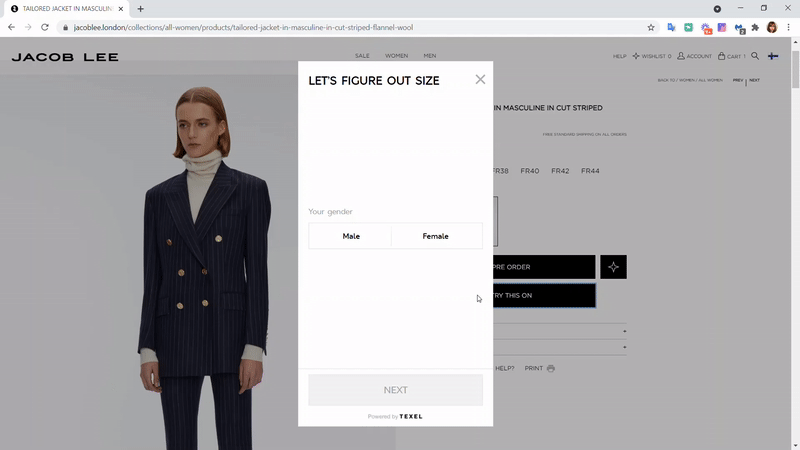Screen dimensions: 800x450
Task: Select Female as your gender
Action: coord(436,236)
